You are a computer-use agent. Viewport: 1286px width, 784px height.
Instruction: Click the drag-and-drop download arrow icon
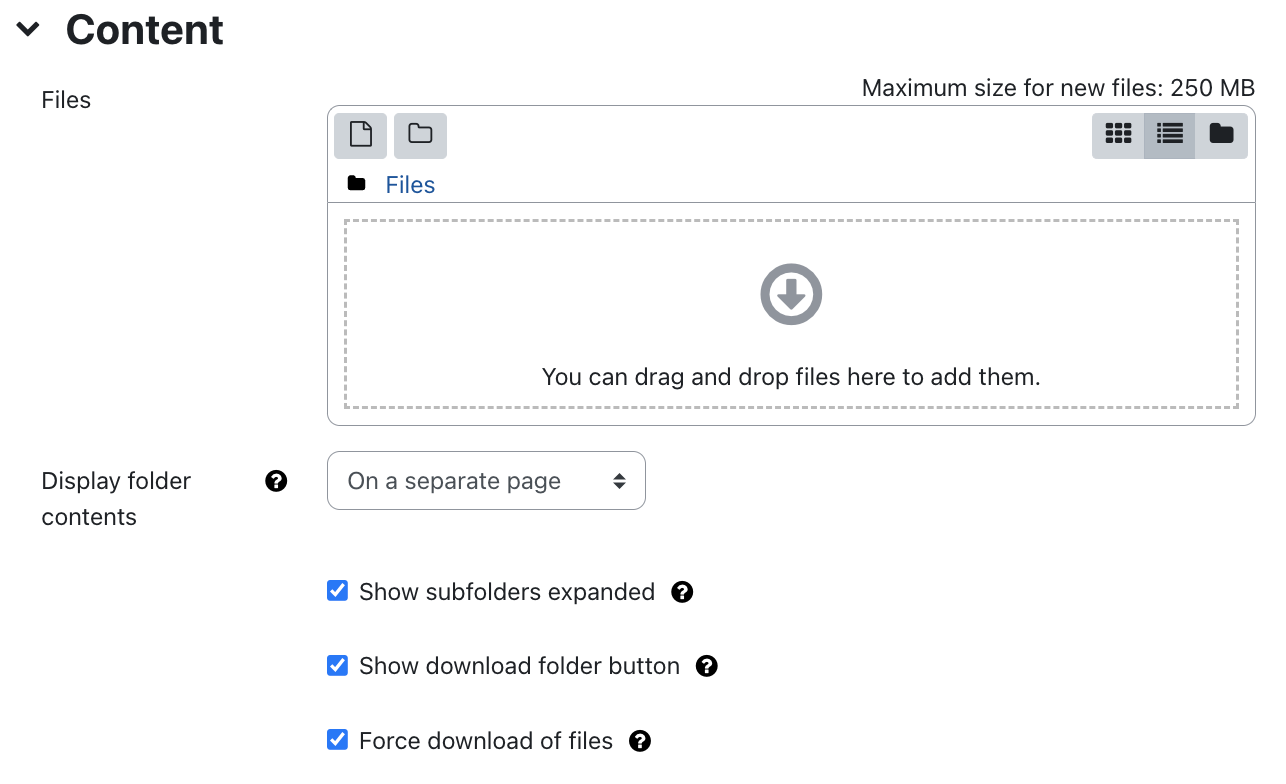tap(791, 294)
